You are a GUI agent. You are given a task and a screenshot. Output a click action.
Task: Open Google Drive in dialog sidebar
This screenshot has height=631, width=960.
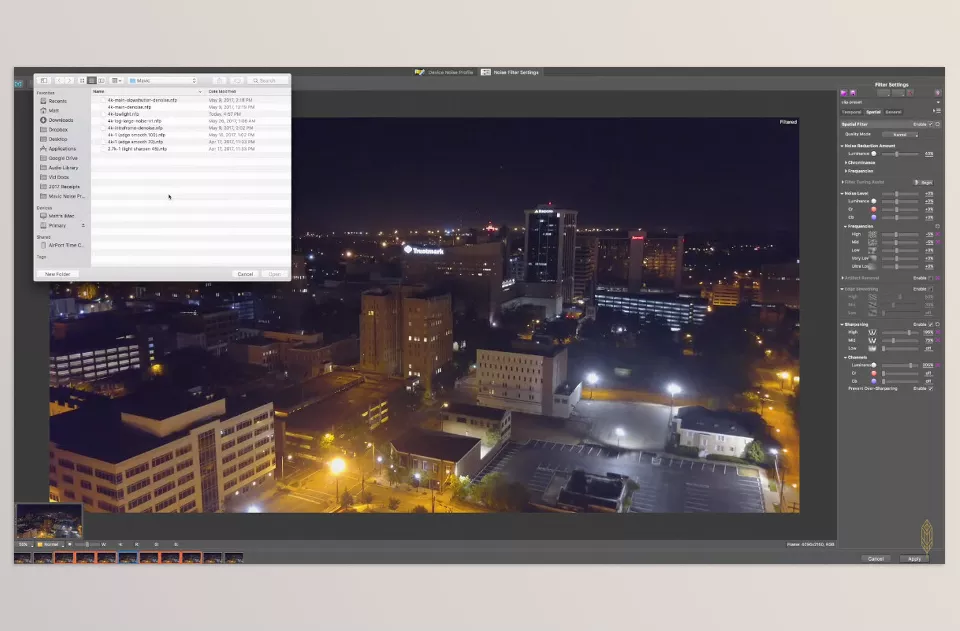[x=63, y=158]
